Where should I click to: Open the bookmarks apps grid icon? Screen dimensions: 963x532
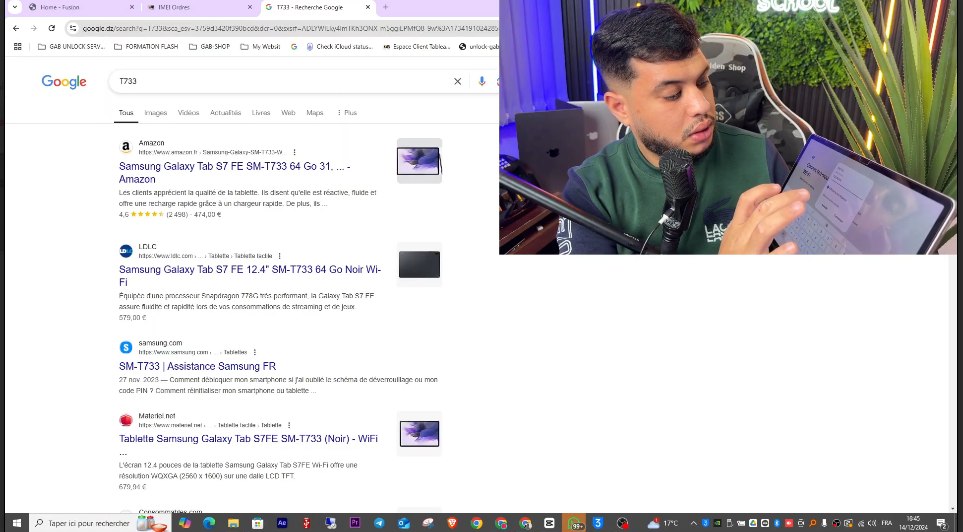(x=17, y=47)
